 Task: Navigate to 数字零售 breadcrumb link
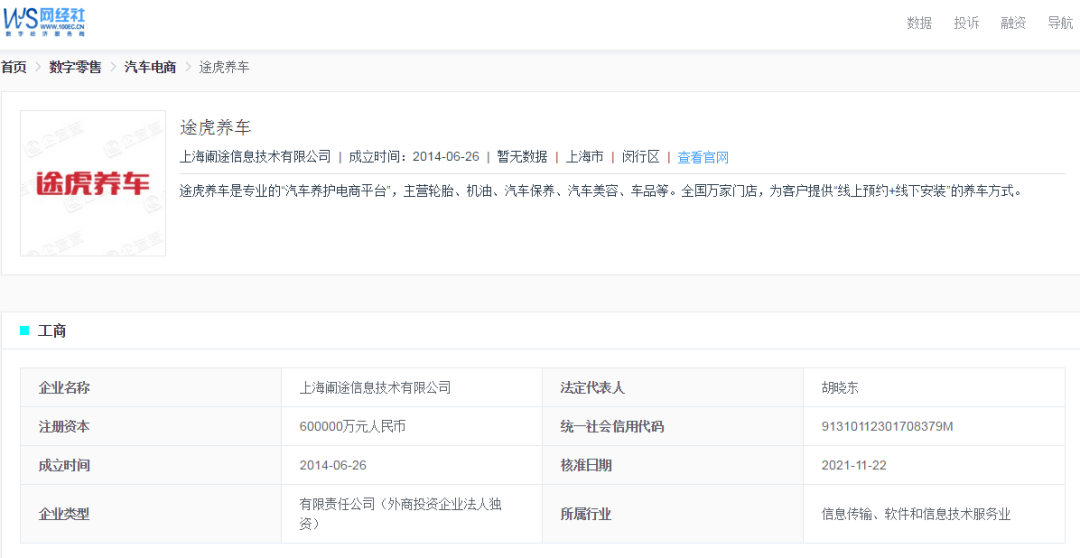[x=75, y=67]
